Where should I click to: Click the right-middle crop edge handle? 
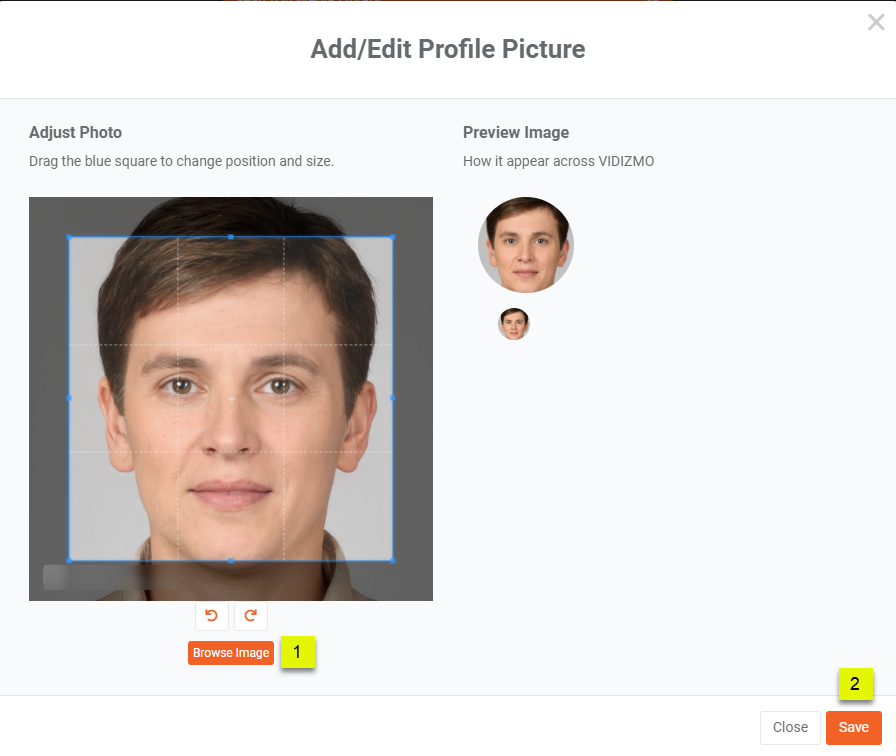pos(393,398)
